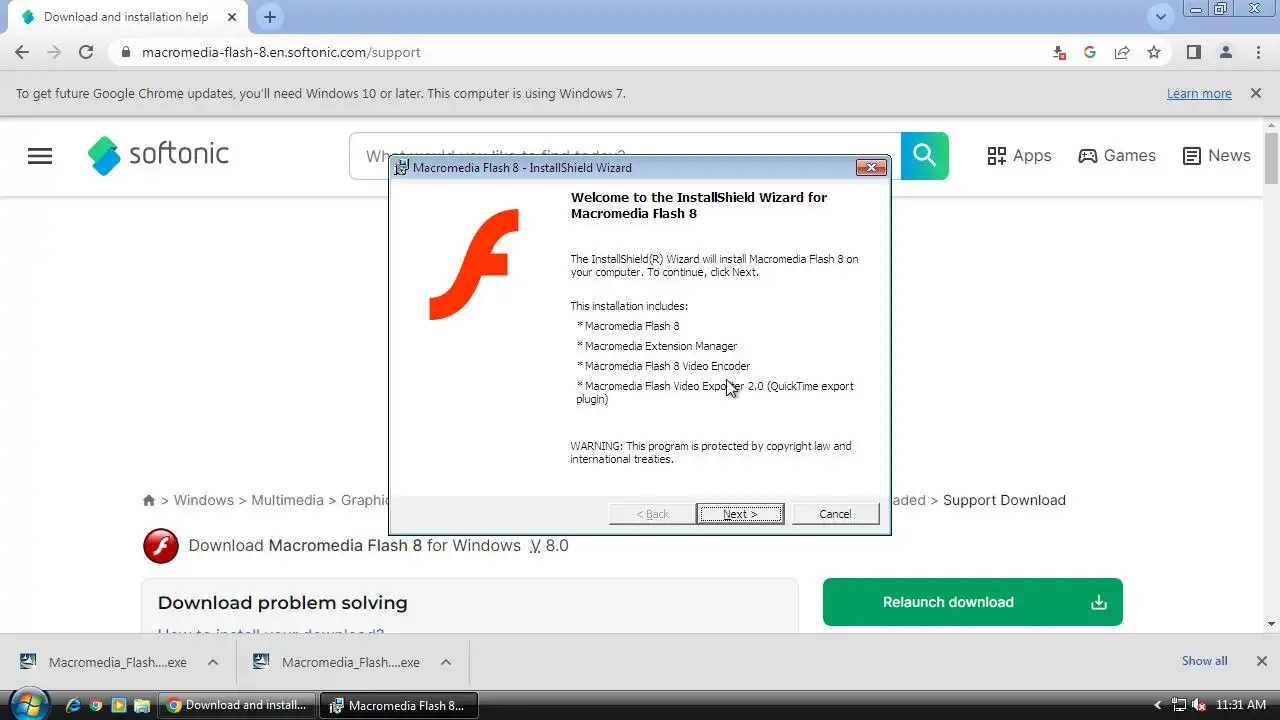The height and width of the screenshot is (720, 1280).
Task: Click the Chrome back arrow
Action: point(22,52)
